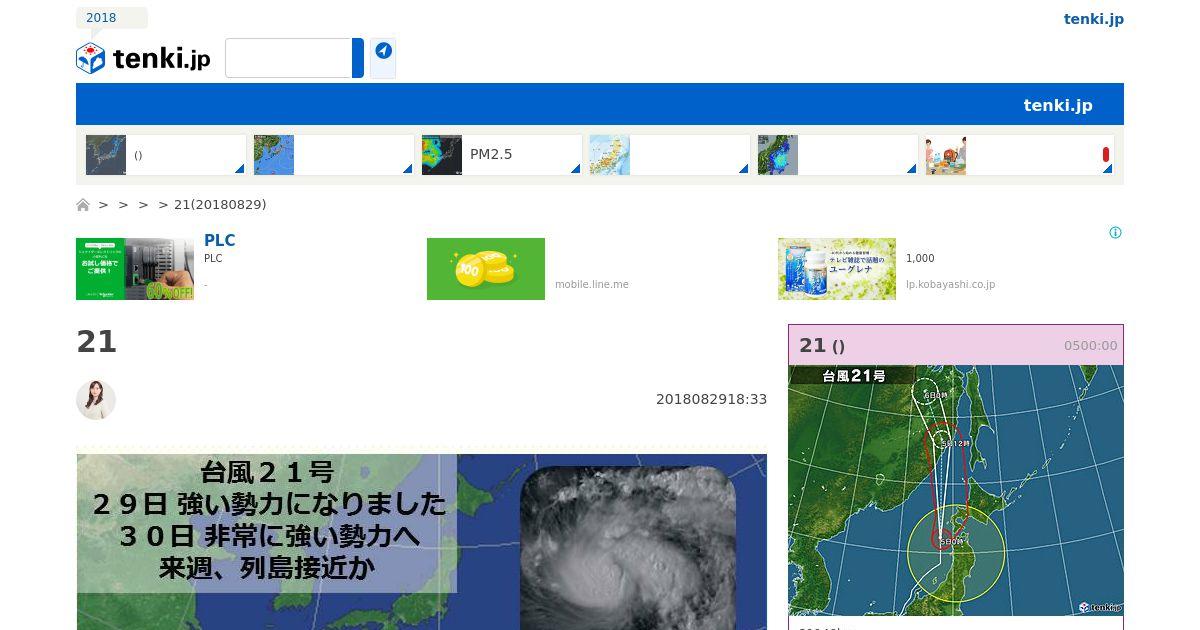Open the LINE gold coins ad image
Screen dimensions: 1200x630
pos(486,269)
